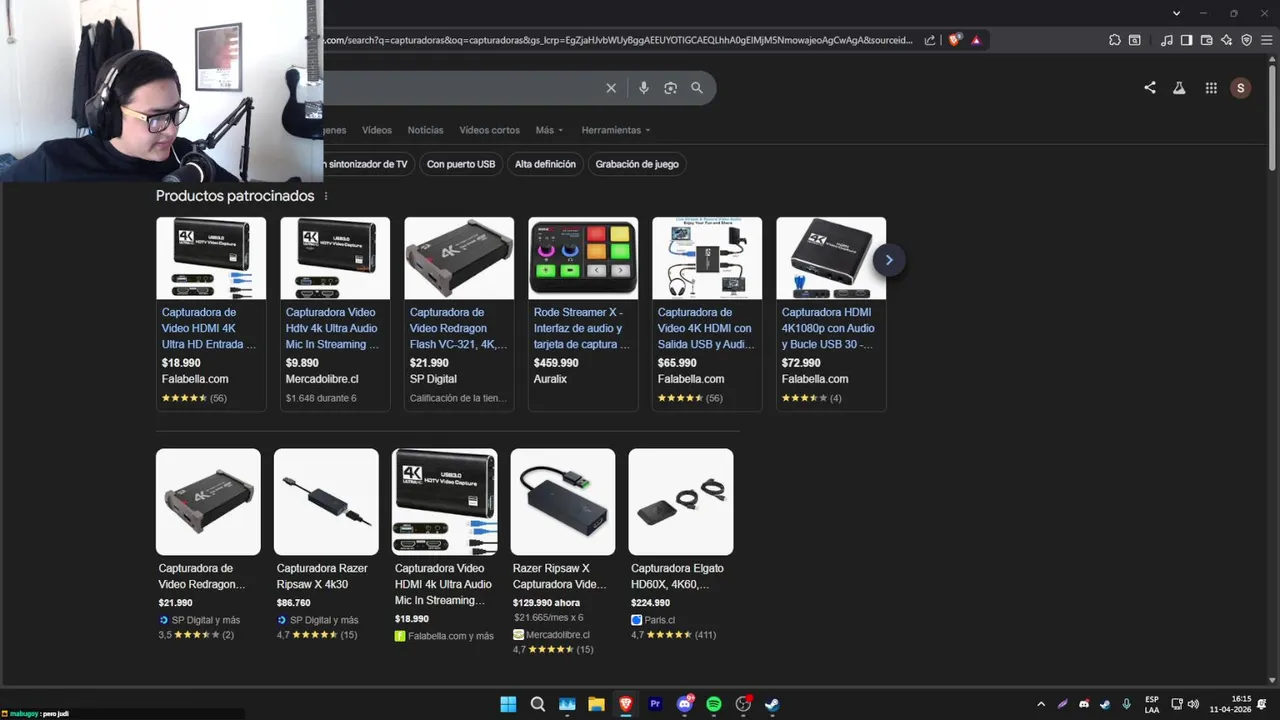Image resolution: width=1280 pixels, height=720 pixels.
Task: Switch to the Videos cortos tab
Action: pyautogui.click(x=489, y=130)
